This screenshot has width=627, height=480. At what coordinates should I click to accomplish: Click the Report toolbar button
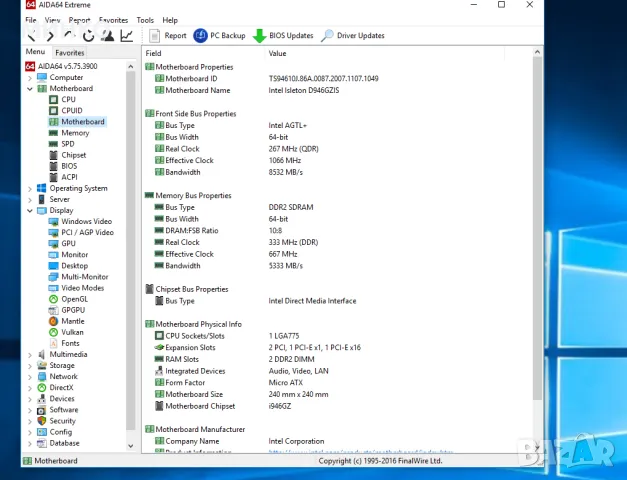click(168, 36)
